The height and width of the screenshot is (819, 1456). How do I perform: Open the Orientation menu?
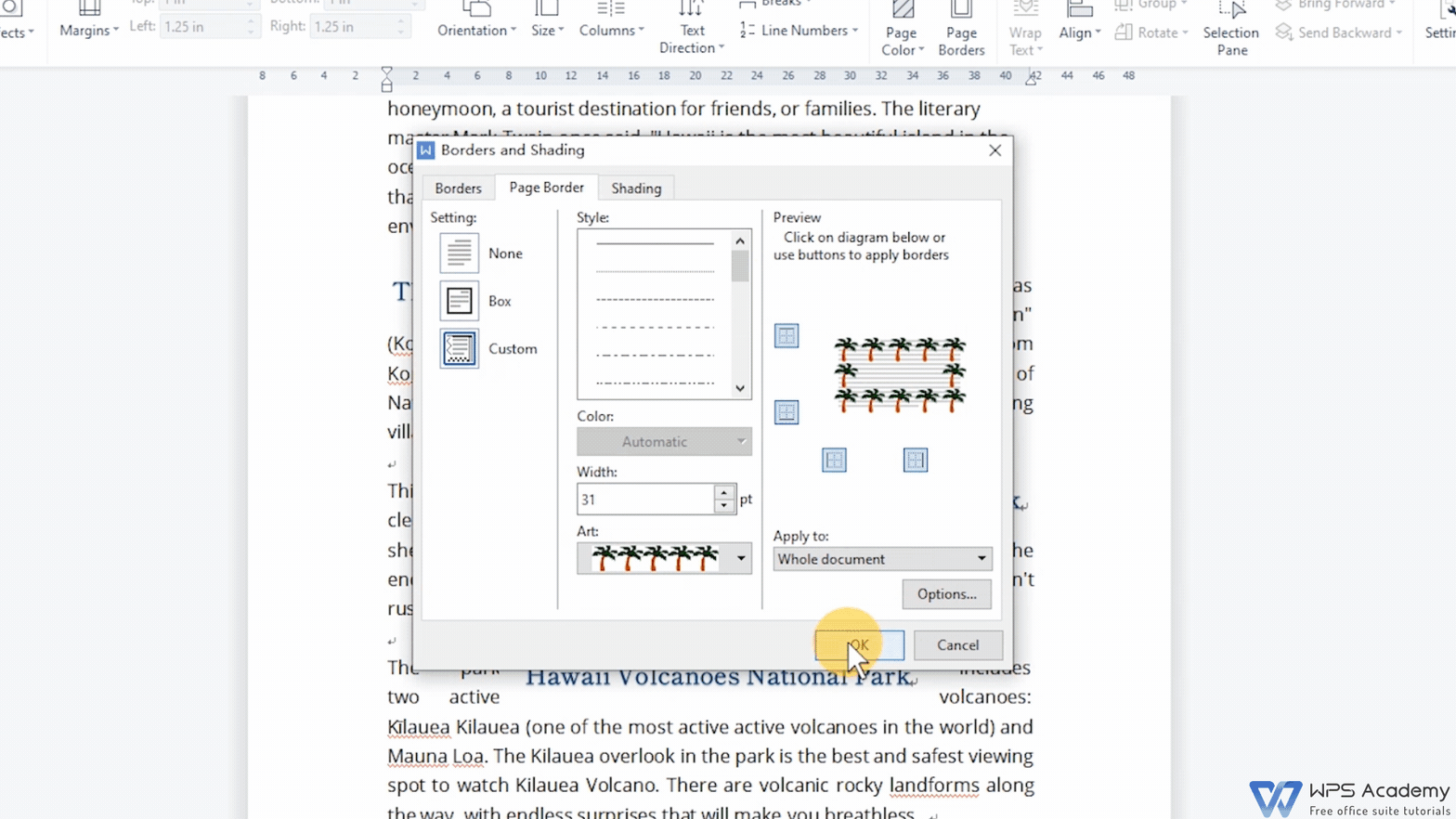pos(476,20)
